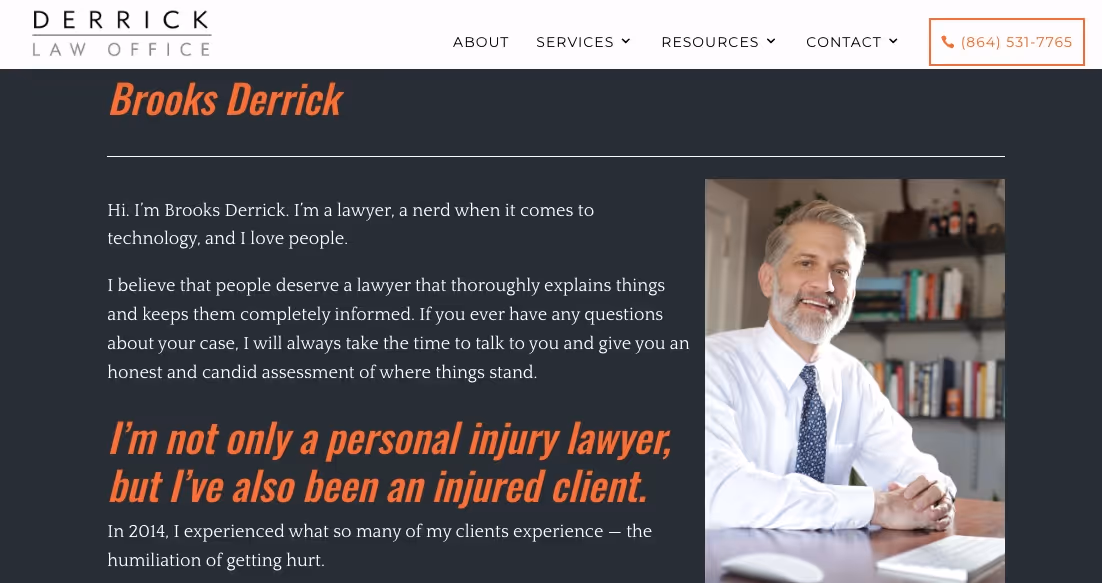
Task: Click the white divider line under the name
Action: point(555,156)
